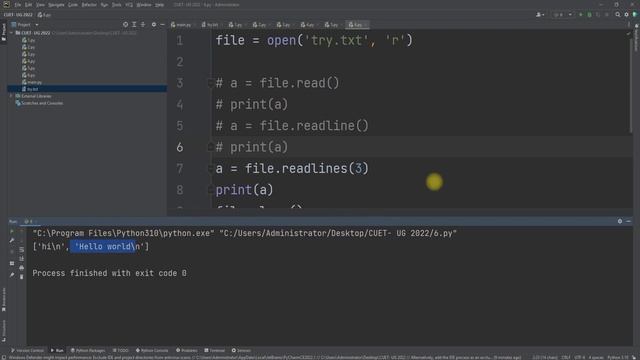
Task: Click Collapse All in Project panel
Action: click(x=143, y=25)
